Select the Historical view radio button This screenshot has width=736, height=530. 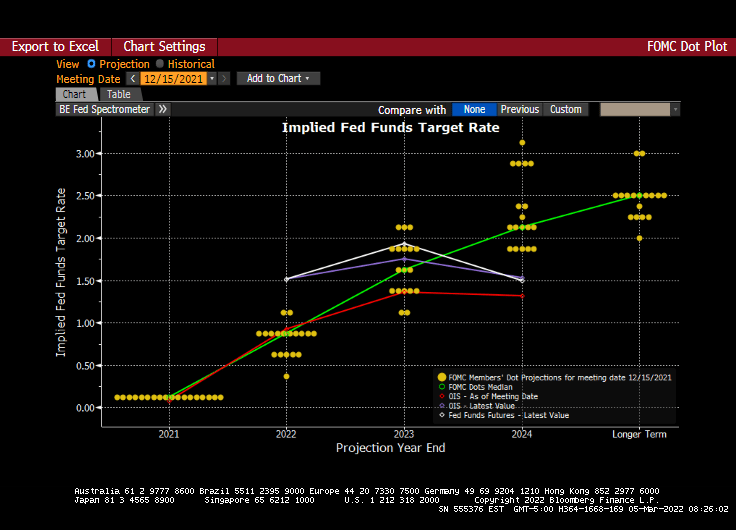160,64
